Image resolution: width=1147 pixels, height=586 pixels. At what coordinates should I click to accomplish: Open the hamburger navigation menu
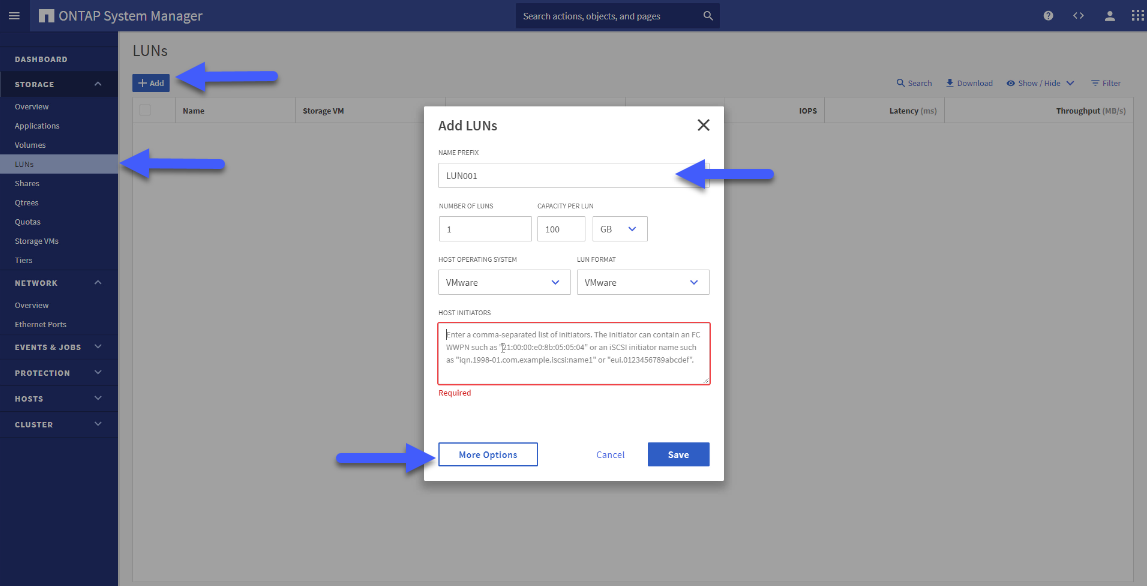click(x=15, y=15)
